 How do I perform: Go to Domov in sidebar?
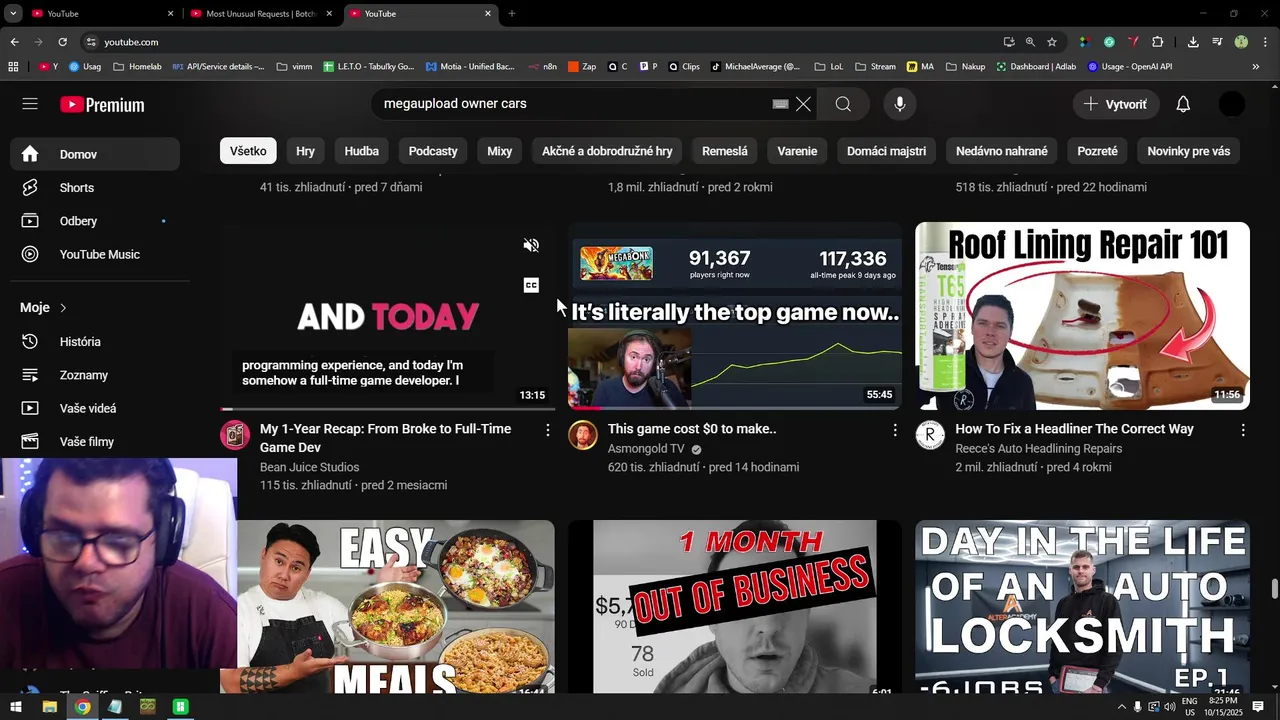[95, 154]
